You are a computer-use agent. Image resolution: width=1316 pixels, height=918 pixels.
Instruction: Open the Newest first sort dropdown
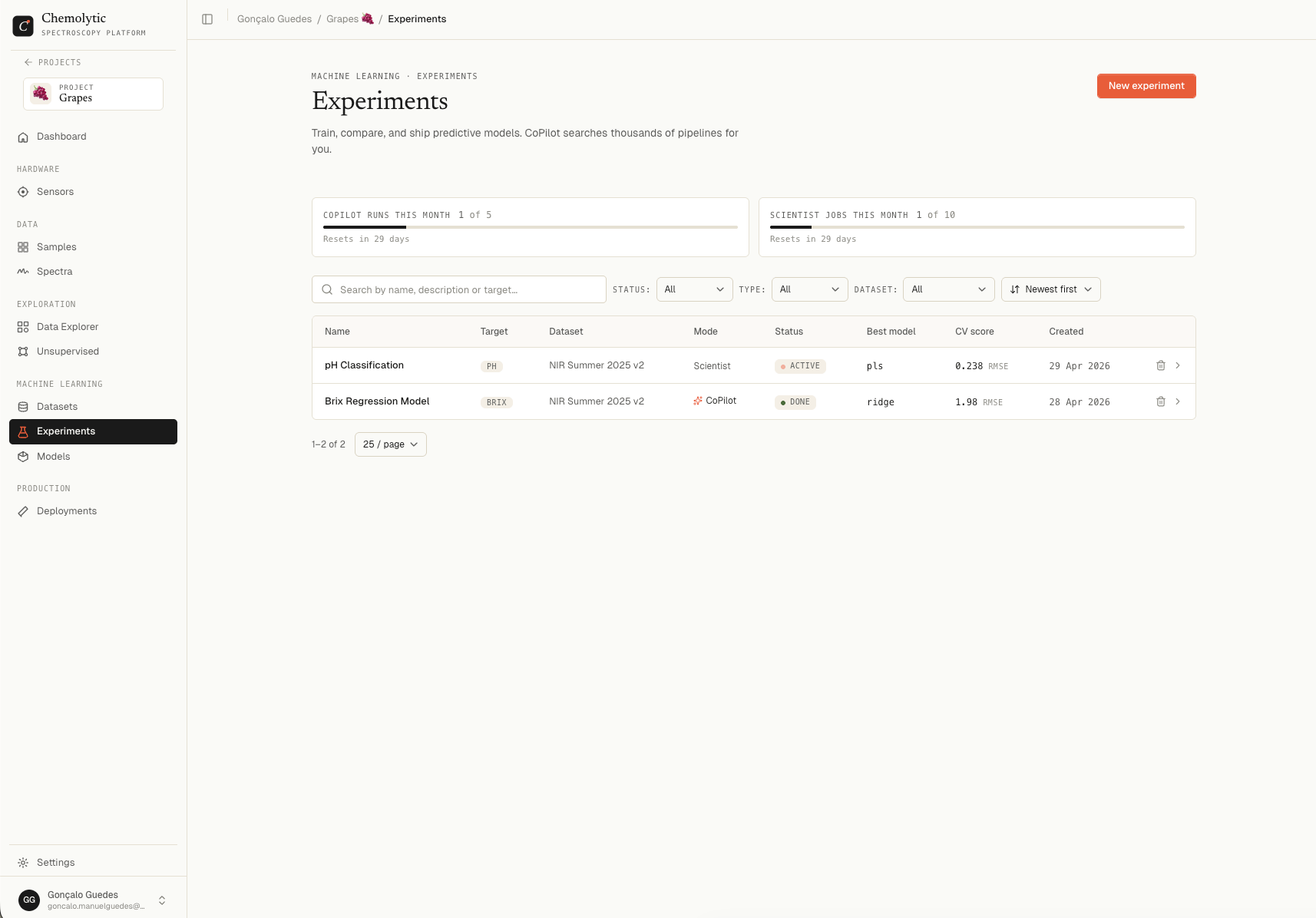tap(1051, 289)
